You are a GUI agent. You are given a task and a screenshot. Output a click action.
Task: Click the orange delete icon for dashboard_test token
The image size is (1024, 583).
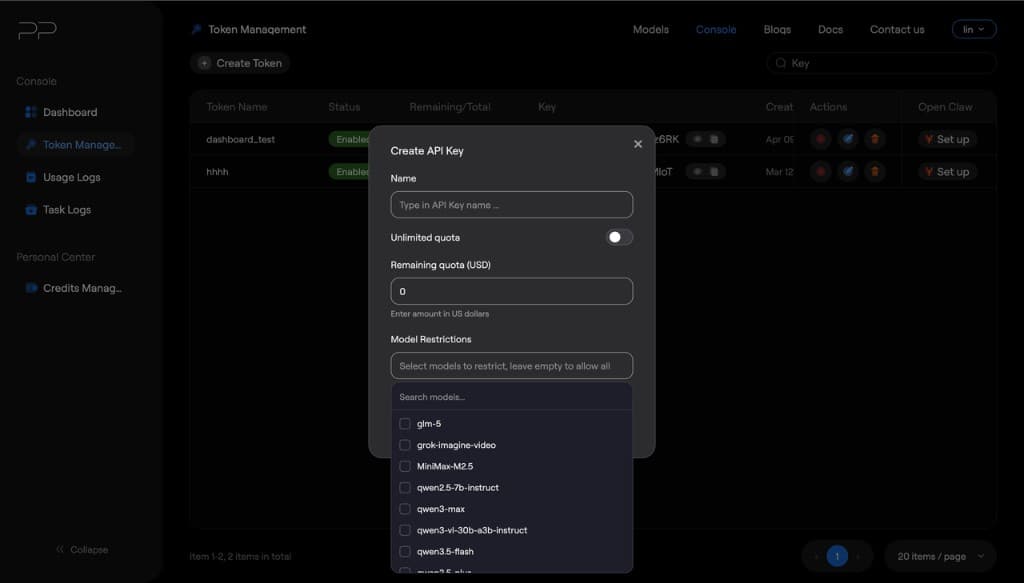click(x=874, y=139)
